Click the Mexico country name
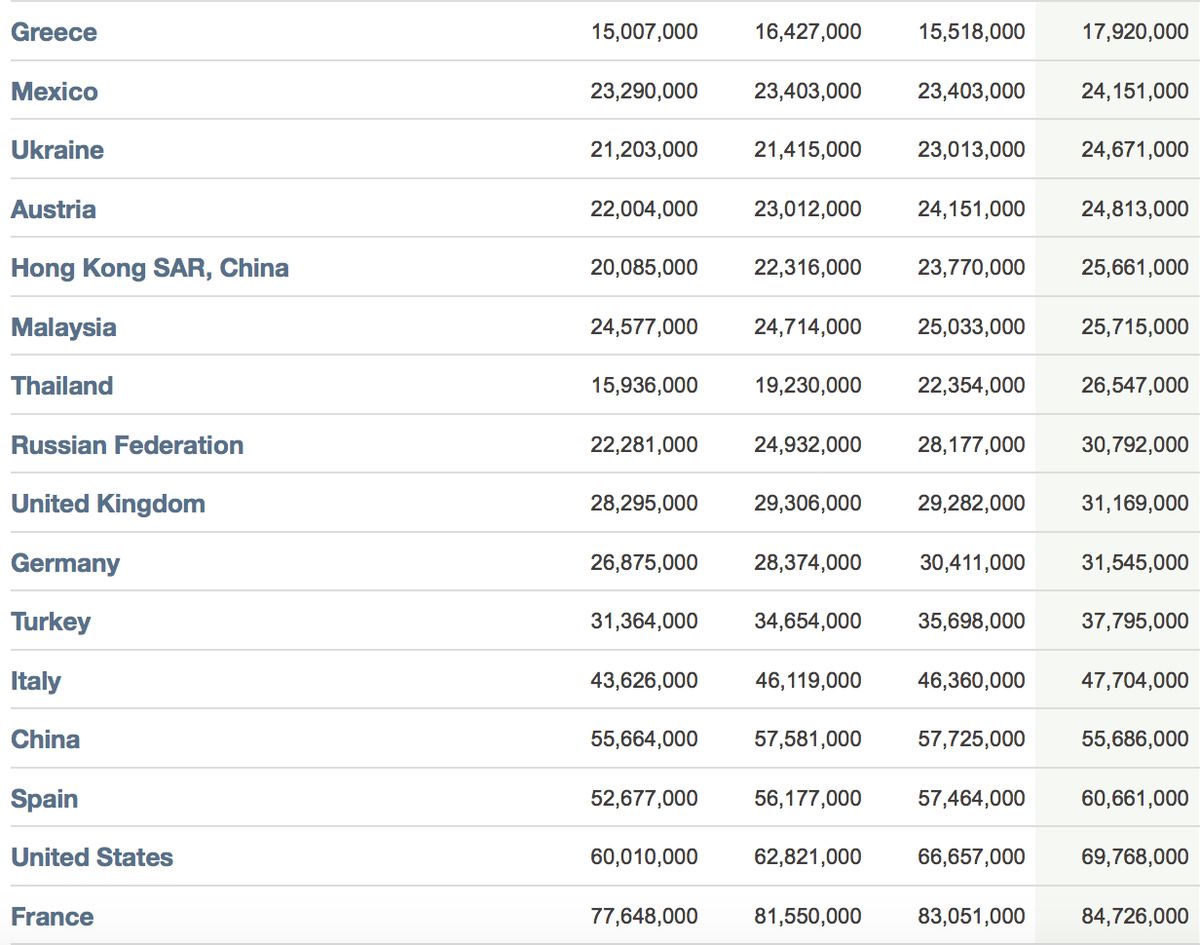Image resolution: width=1200 pixels, height=945 pixels. click(x=54, y=91)
